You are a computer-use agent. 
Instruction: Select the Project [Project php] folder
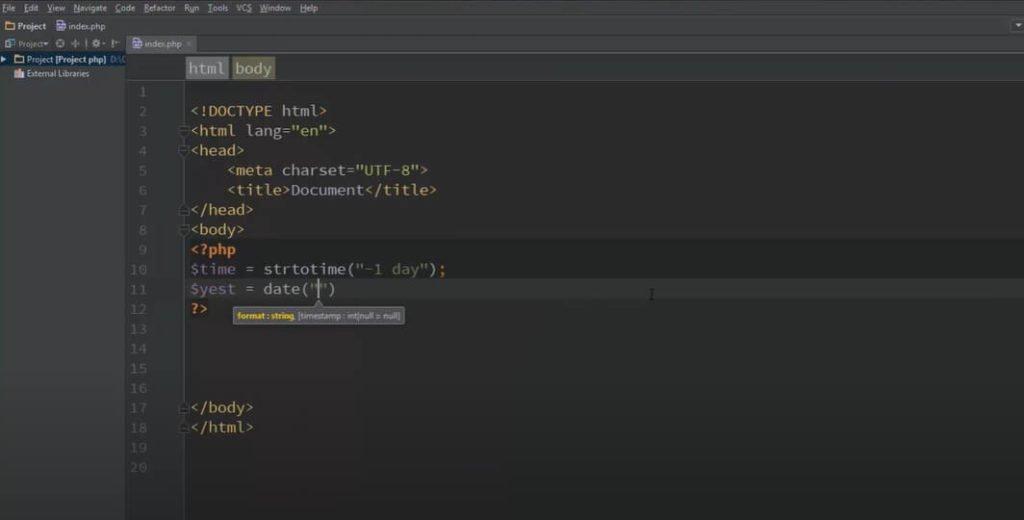point(66,59)
